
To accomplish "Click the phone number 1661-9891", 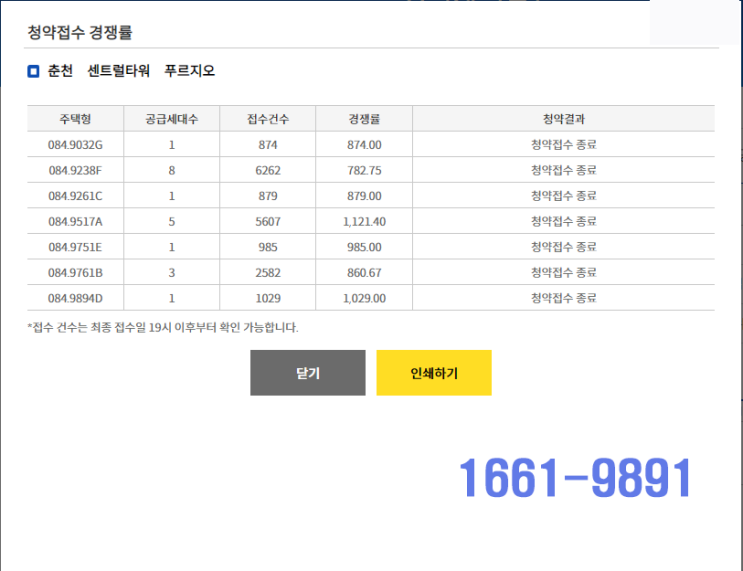I will click(x=575, y=478).
